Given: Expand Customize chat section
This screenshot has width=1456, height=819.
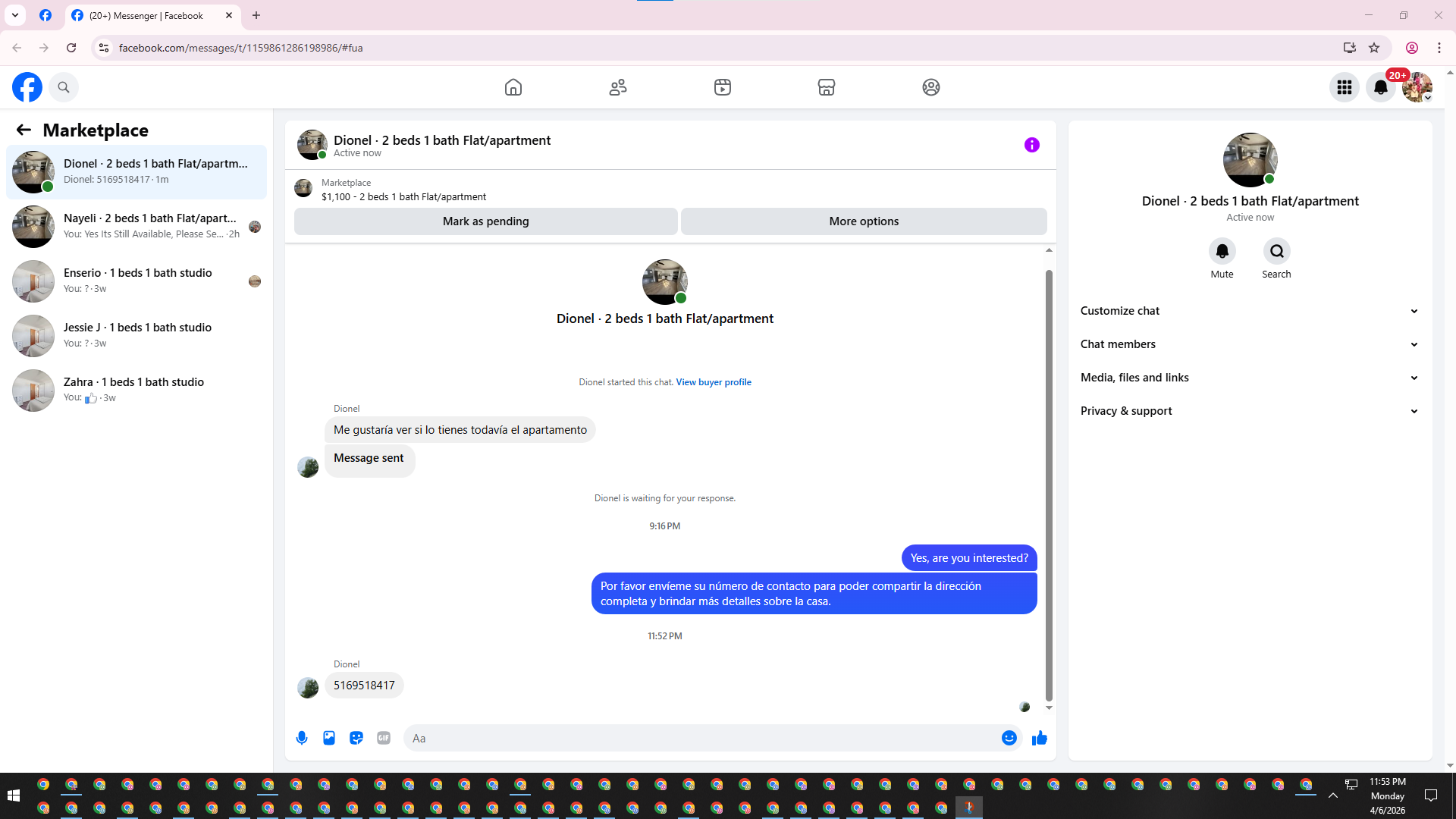Looking at the screenshot, I should [x=1250, y=311].
